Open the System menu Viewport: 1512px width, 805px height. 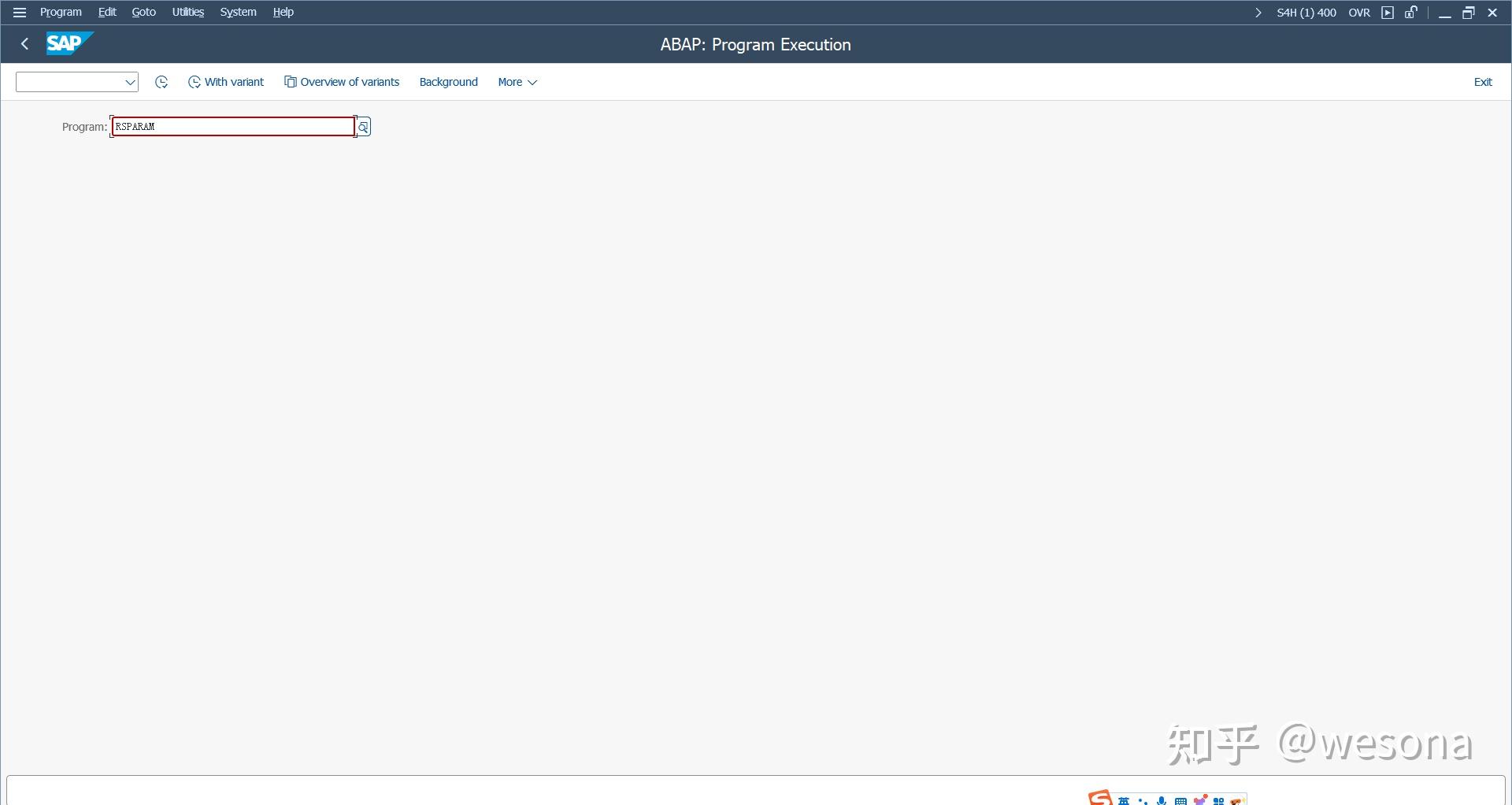(x=237, y=12)
